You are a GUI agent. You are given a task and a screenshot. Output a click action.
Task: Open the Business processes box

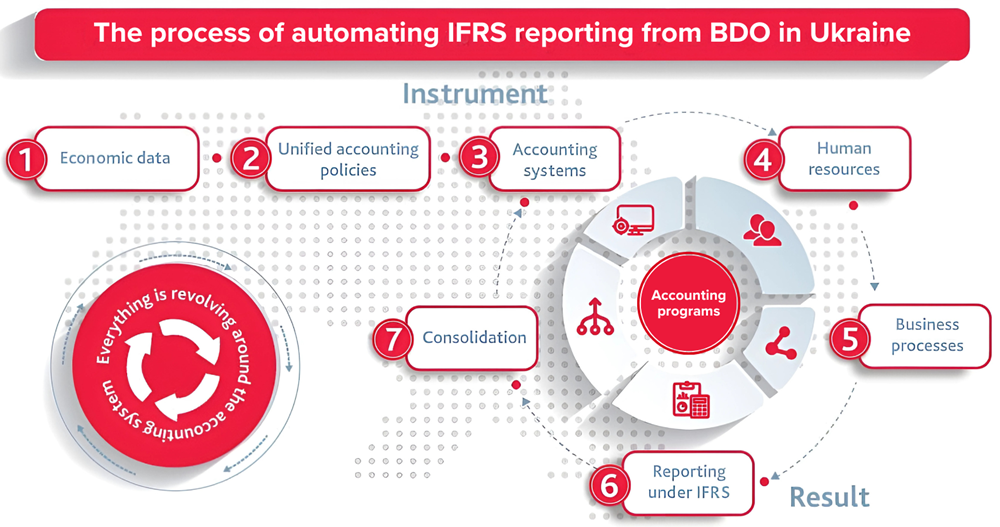(925, 336)
